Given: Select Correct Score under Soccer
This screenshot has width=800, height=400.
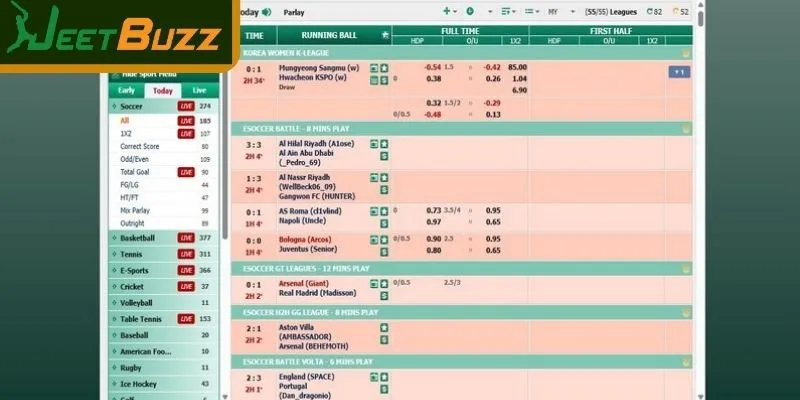Looking at the screenshot, I should coord(140,146).
